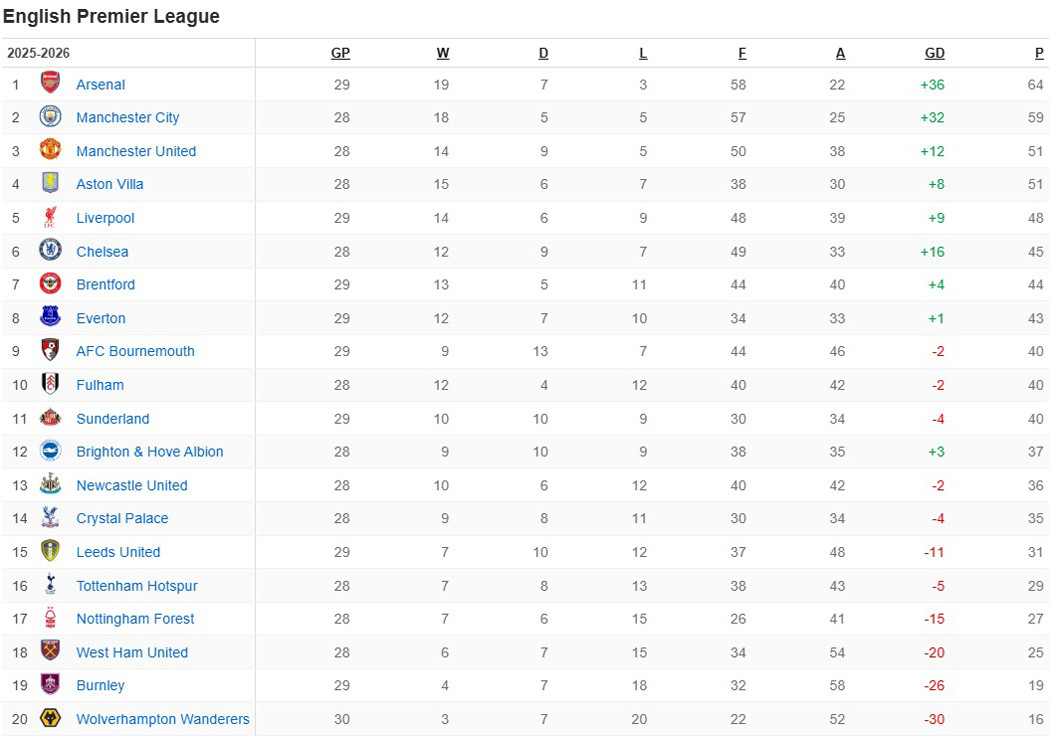Screen dimensions: 1051x736
Task: Sort the table by GP column
Action: click(340, 54)
